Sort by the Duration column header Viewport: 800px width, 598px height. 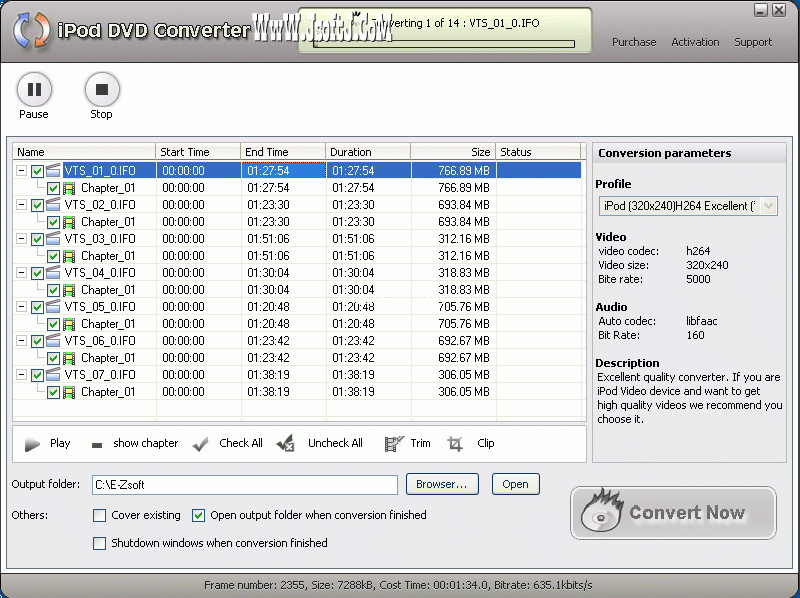[x=368, y=152]
